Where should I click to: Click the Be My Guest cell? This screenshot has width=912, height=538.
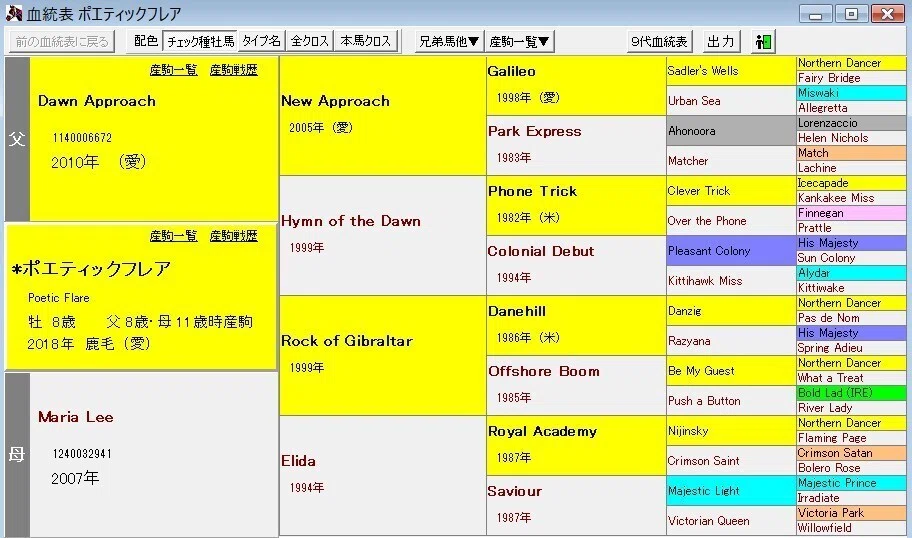click(731, 370)
